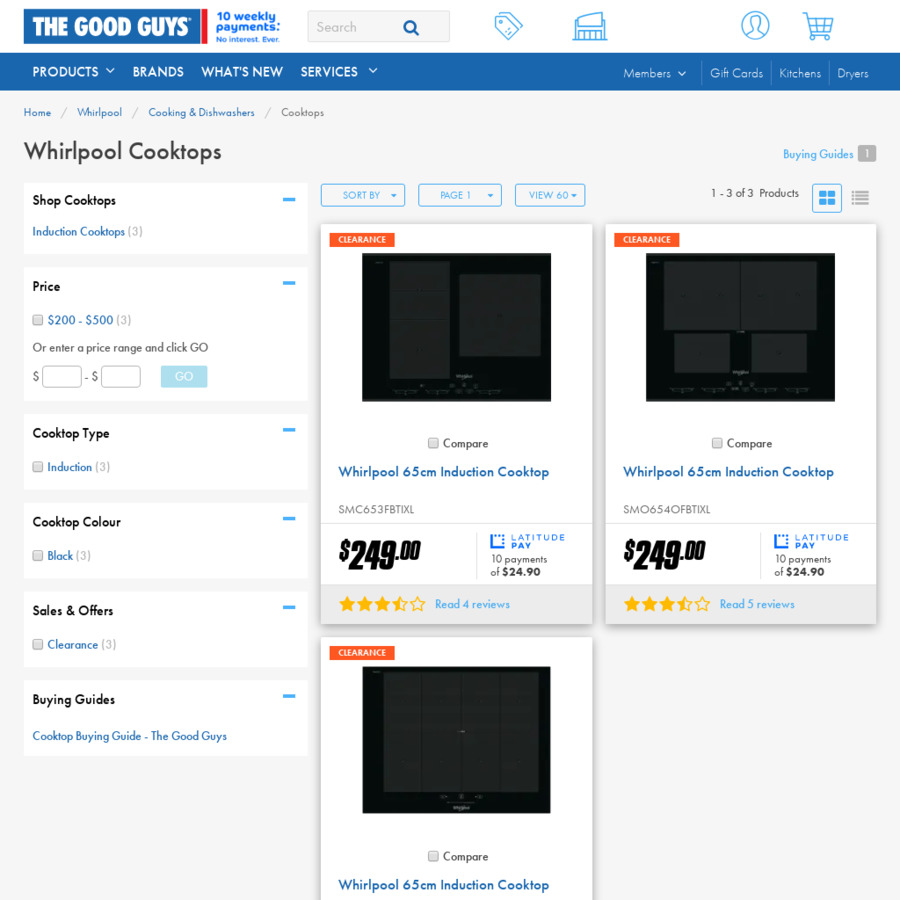Click Whirlpool breadcrumb
Screen dimensions: 900x900
99,112
